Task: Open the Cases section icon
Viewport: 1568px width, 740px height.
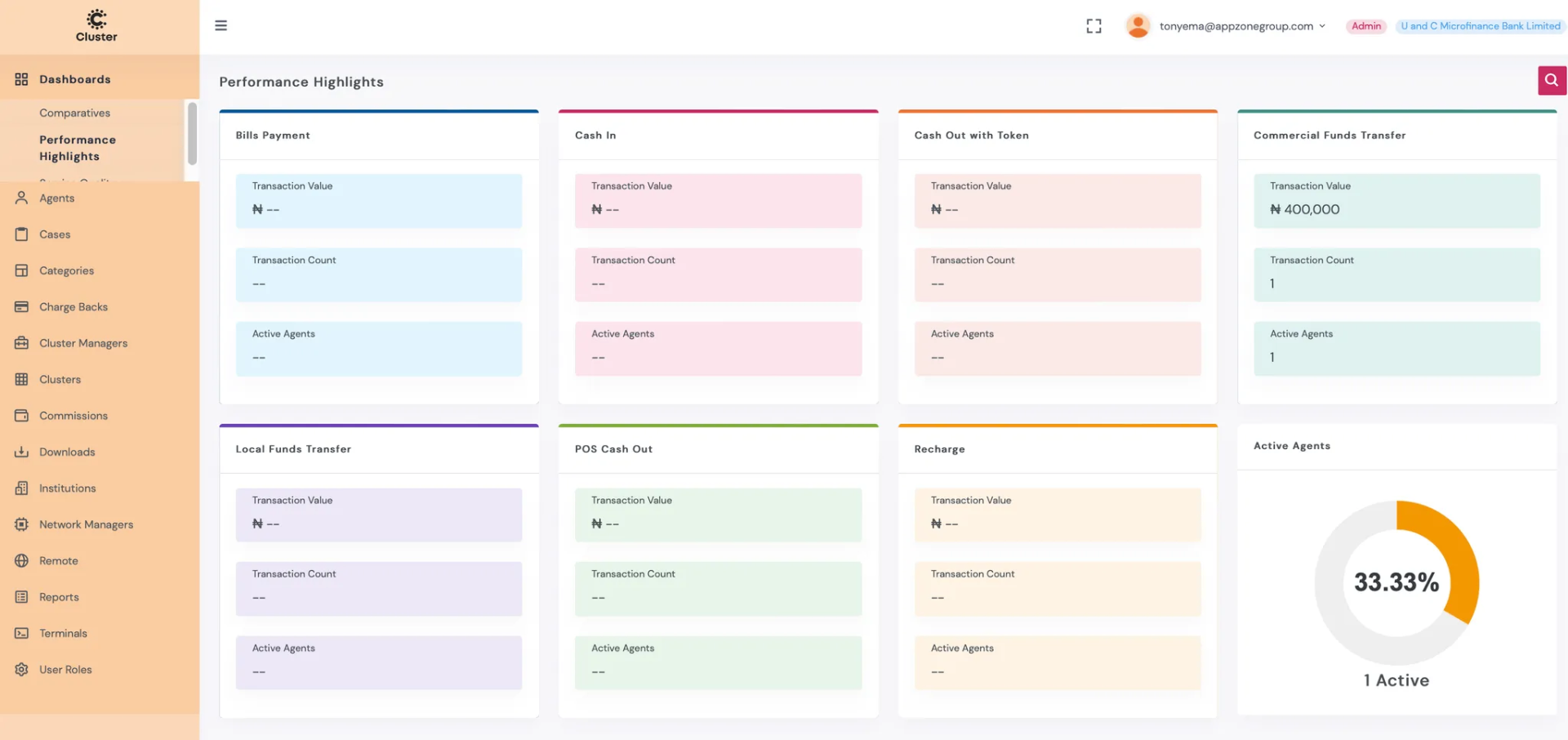Action: pos(20,234)
